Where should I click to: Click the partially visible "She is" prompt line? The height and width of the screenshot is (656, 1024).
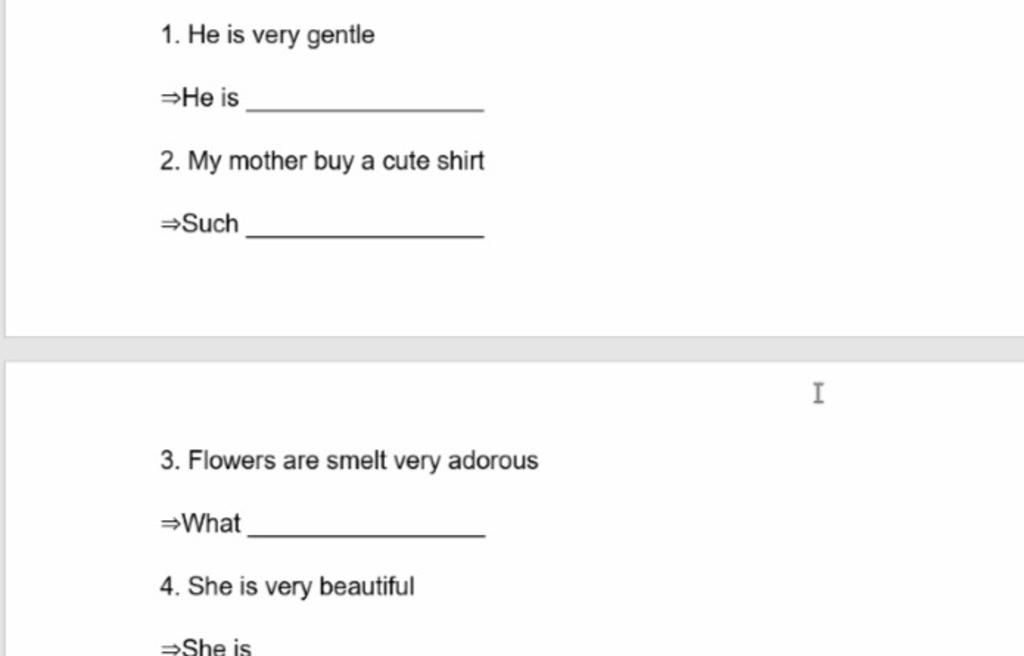pyautogui.click(x=215, y=648)
